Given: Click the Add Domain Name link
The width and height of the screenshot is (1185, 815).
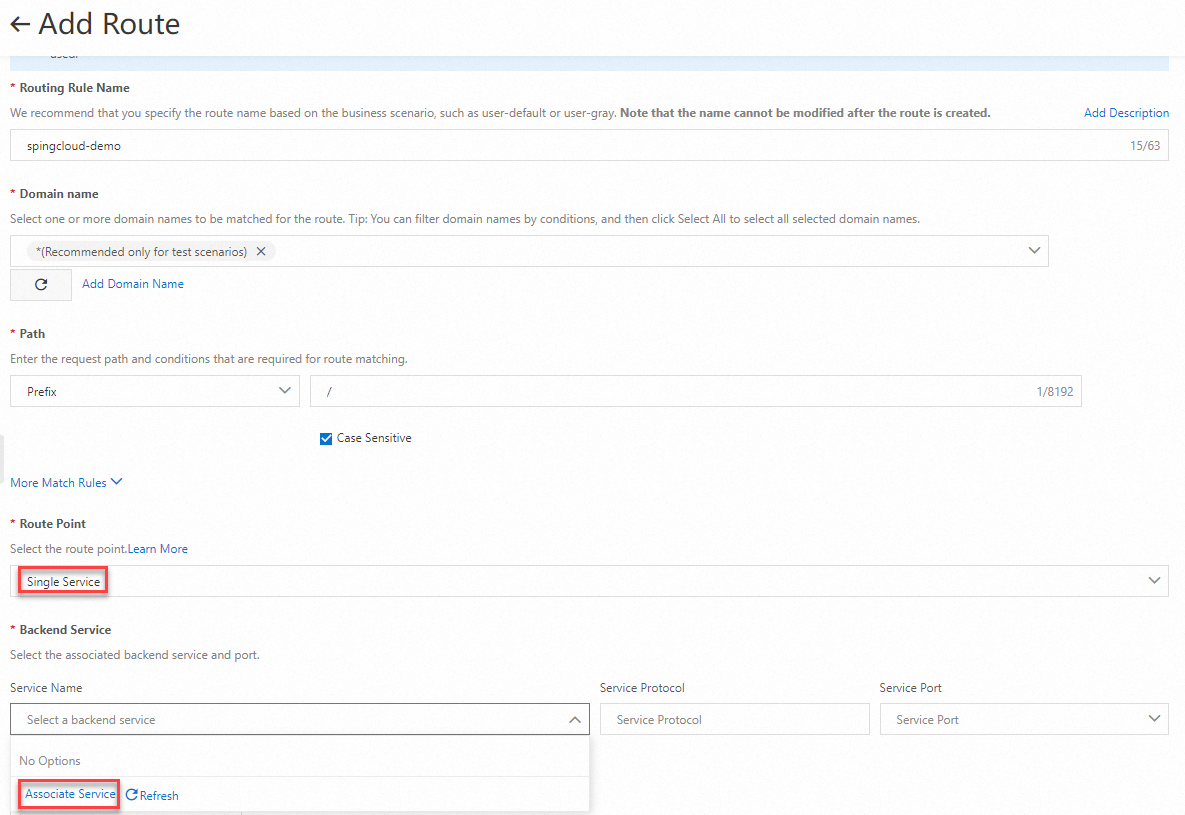Looking at the screenshot, I should (133, 284).
